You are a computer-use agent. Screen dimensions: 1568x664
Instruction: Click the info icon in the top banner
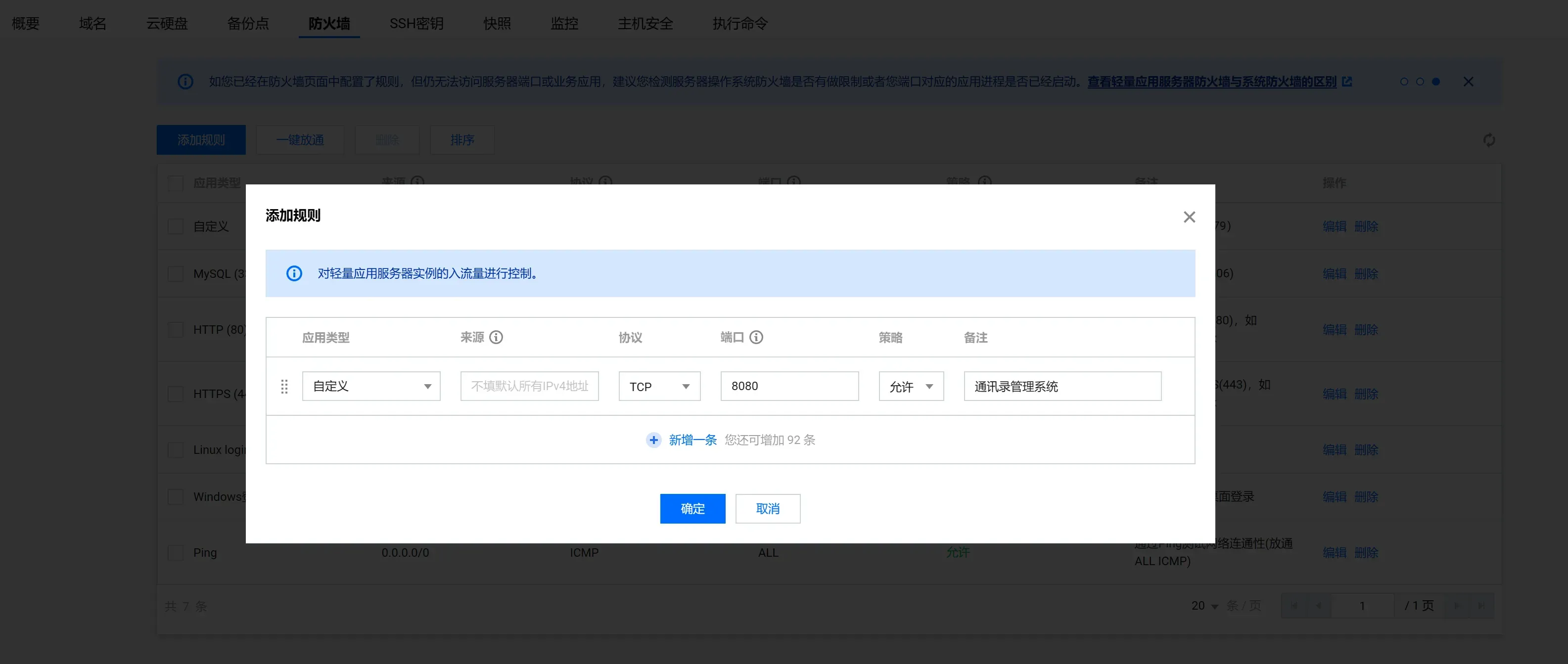click(x=185, y=82)
